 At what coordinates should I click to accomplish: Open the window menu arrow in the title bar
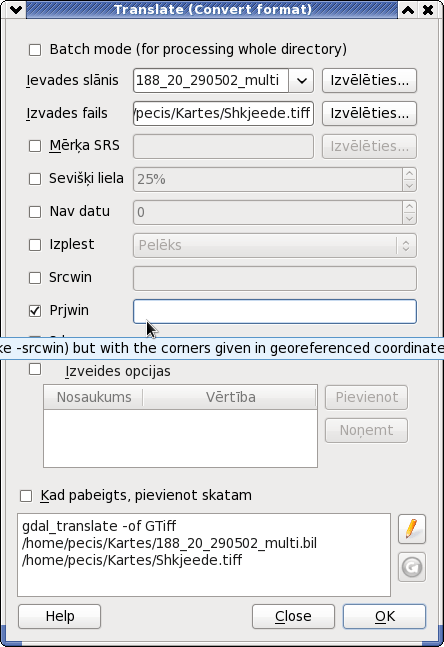tap(16, 9)
